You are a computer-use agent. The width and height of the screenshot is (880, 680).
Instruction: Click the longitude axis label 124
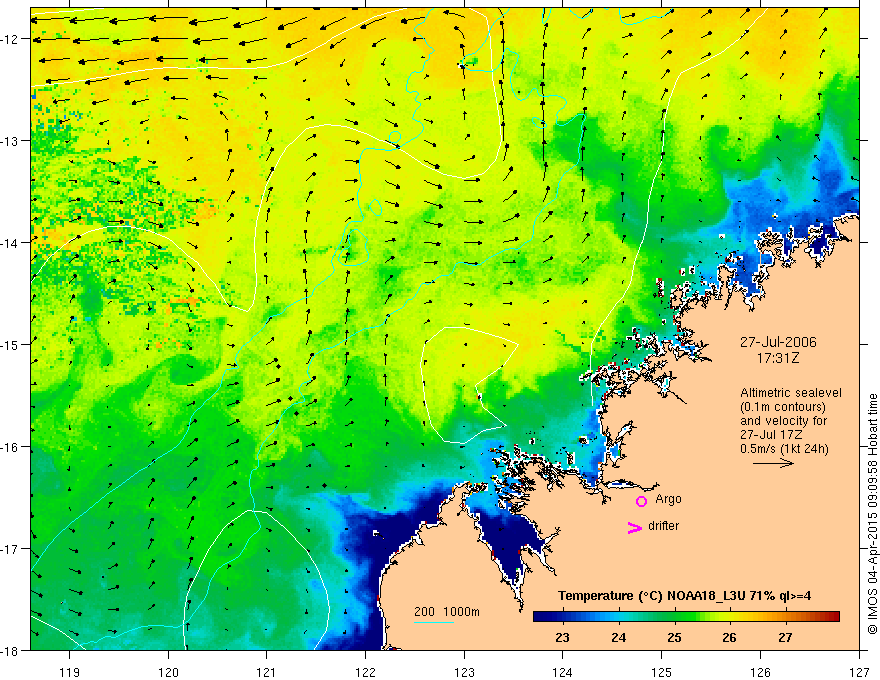(563, 672)
